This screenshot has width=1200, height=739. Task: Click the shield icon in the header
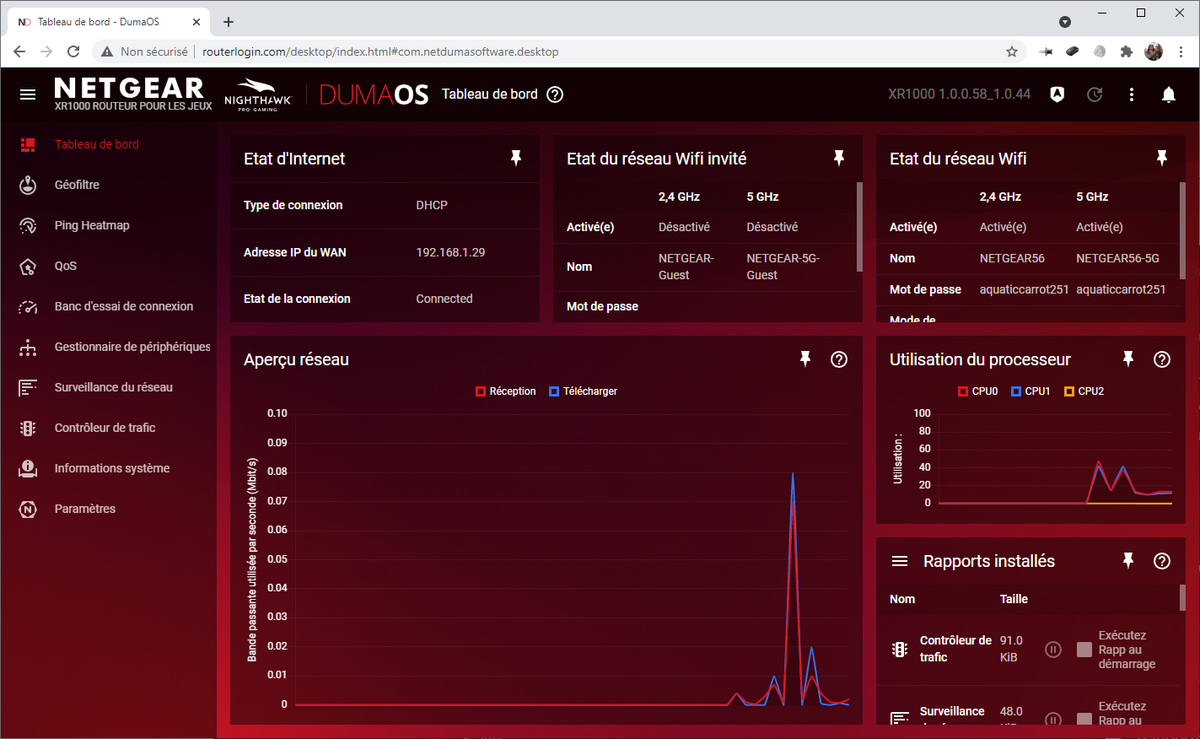[1057, 94]
